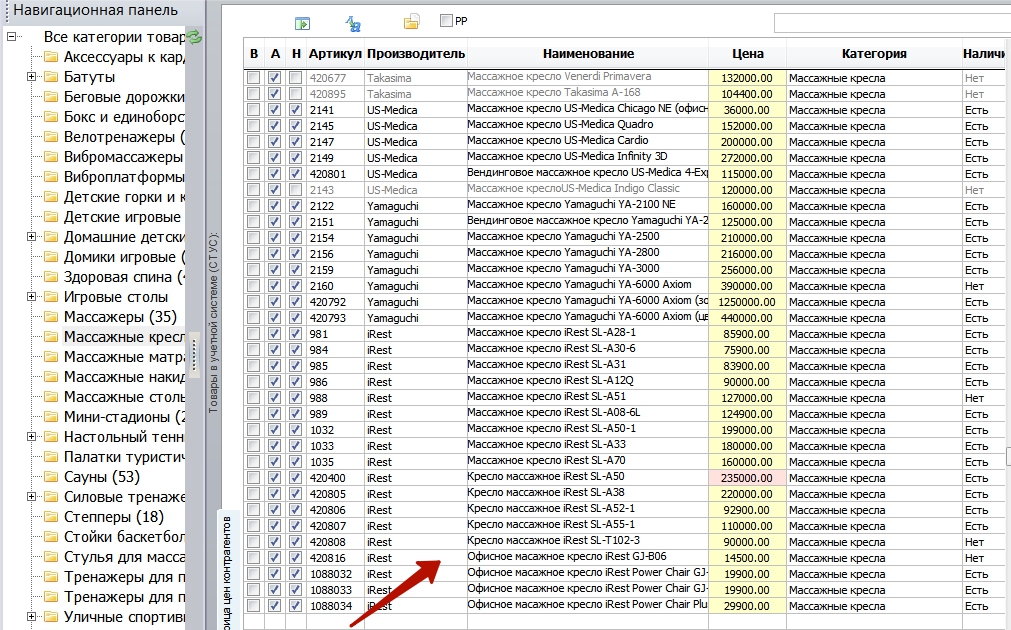Click folder icon next to Палатки туристич
This screenshot has width=1011, height=630.
tap(51, 457)
